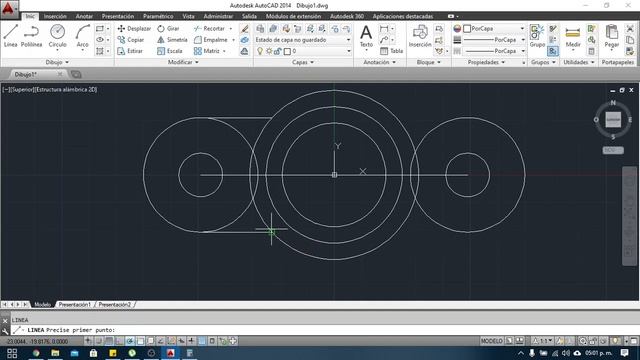This screenshot has width=640, height=360.
Task: Click the command line customize wrench icon
Action: point(5,331)
